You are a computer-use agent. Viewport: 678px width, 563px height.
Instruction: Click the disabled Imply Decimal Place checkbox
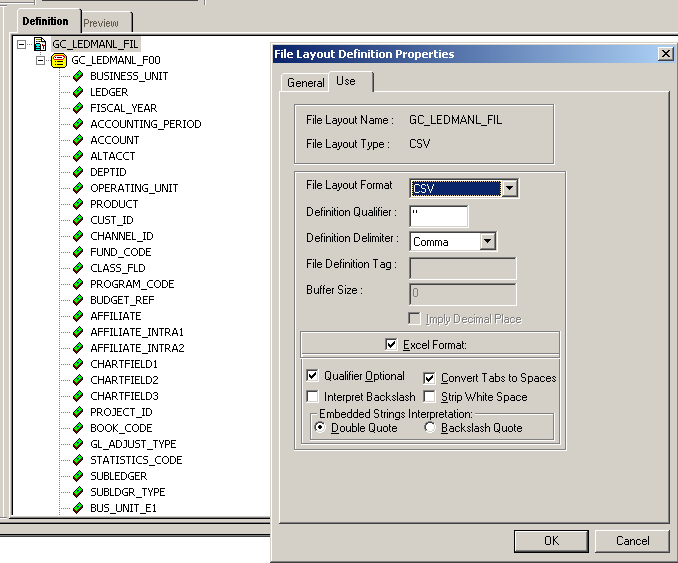point(414,319)
